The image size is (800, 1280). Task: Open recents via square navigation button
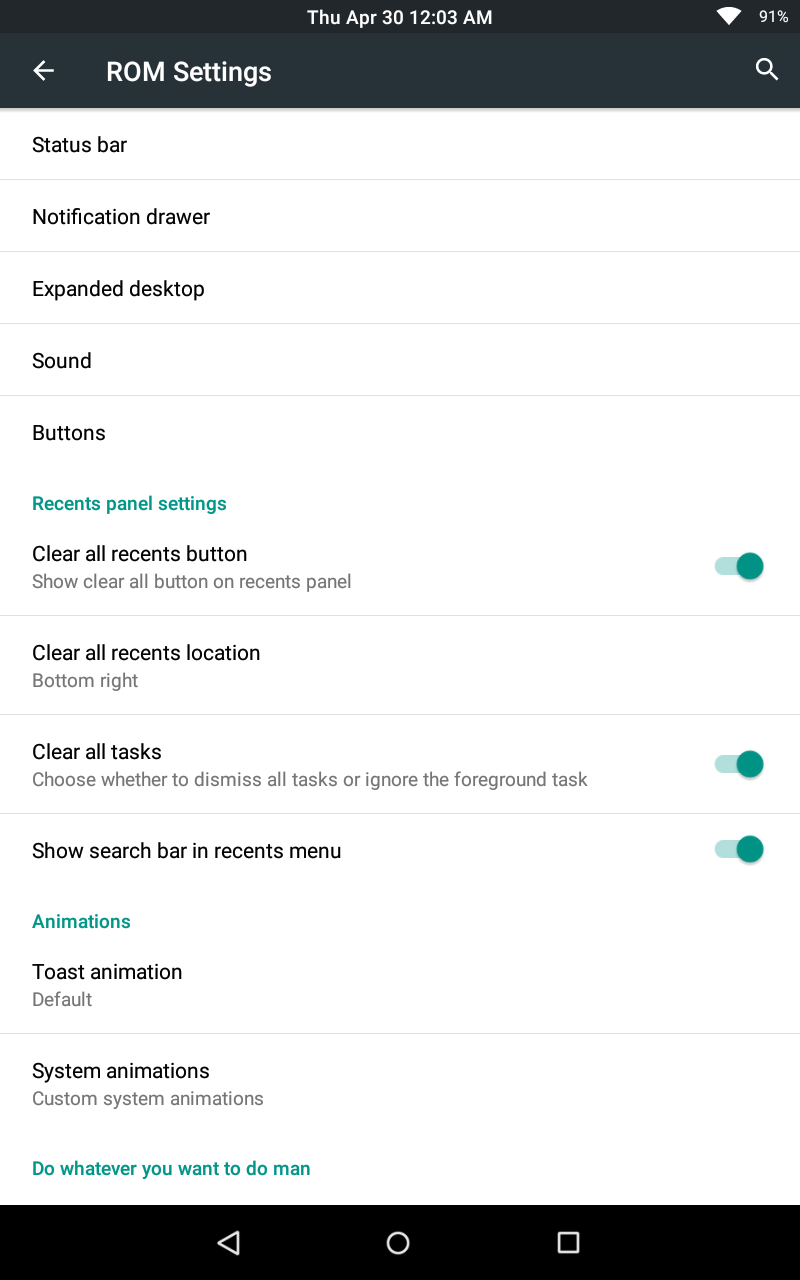(568, 1242)
